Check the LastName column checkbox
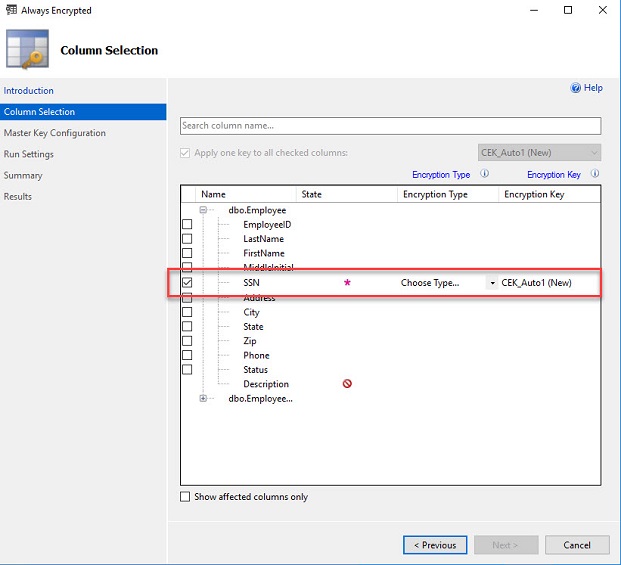The width and height of the screenshot is (621, 565). 187,239
